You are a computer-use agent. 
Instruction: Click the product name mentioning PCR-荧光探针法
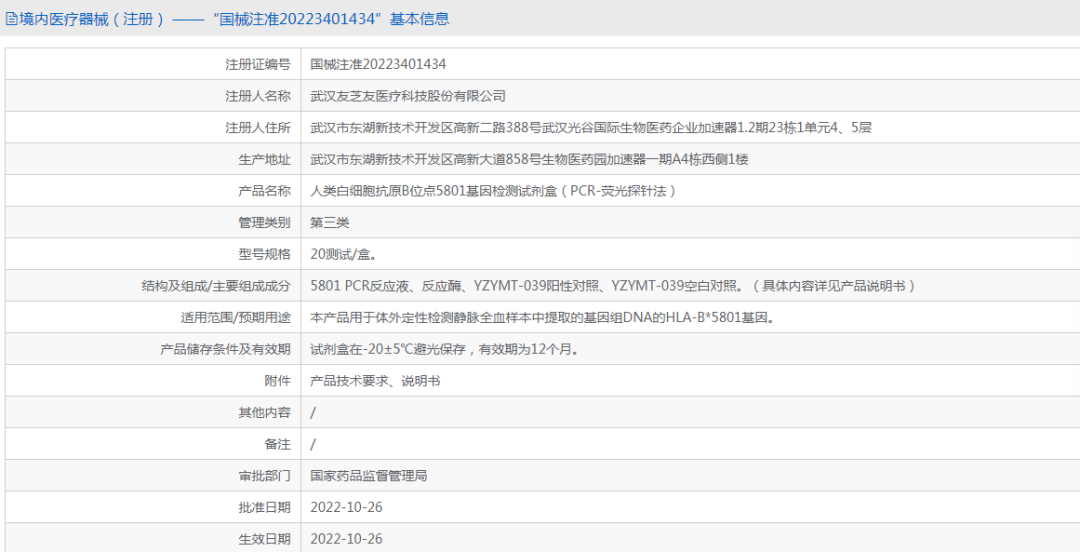point(493,191)
